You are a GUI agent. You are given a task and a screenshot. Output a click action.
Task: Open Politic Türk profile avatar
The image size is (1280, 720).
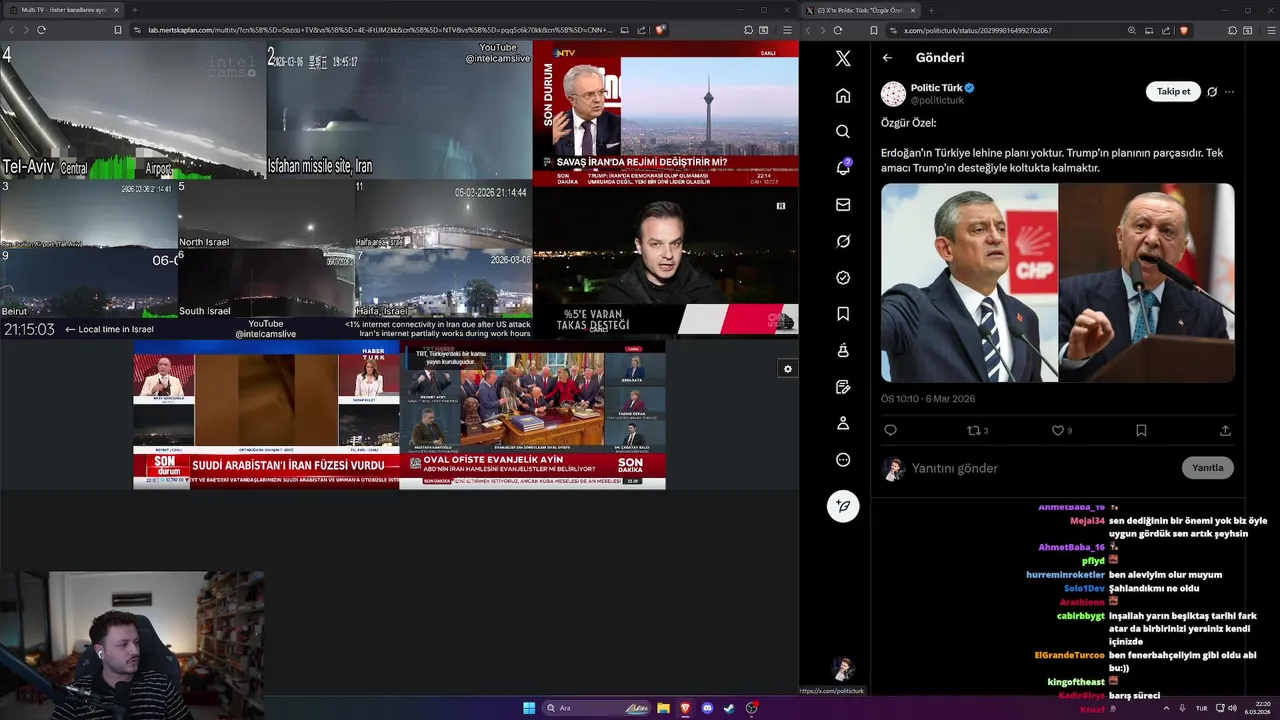(893, 94)
